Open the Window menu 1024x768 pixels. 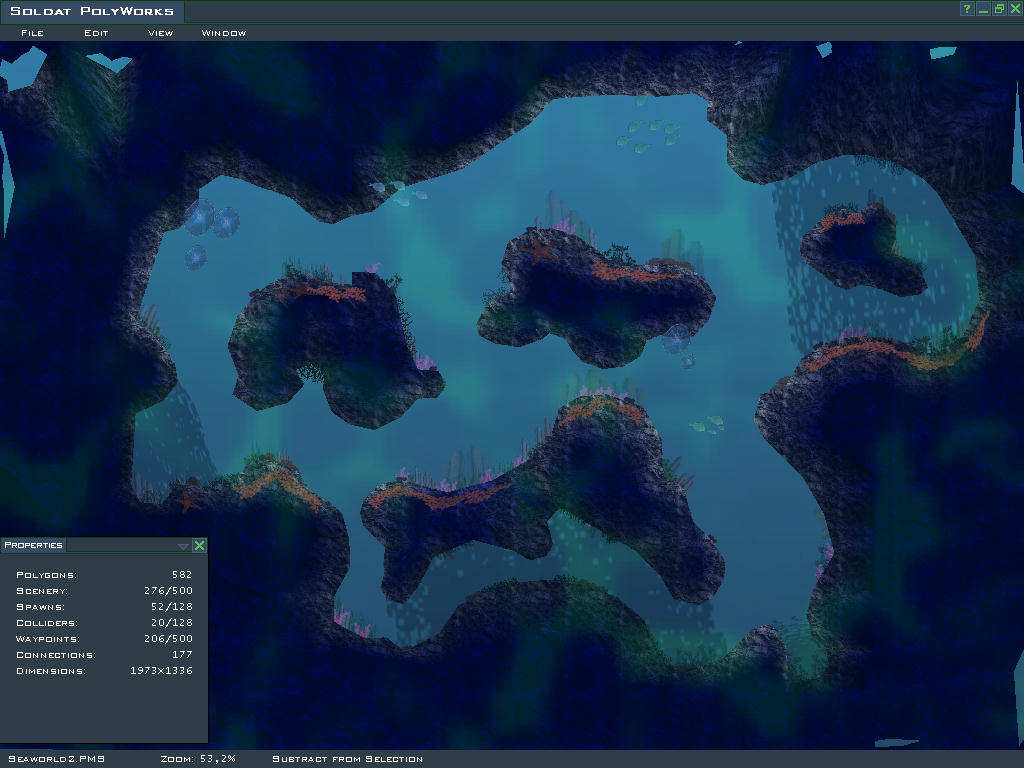(x=224, y=33)
